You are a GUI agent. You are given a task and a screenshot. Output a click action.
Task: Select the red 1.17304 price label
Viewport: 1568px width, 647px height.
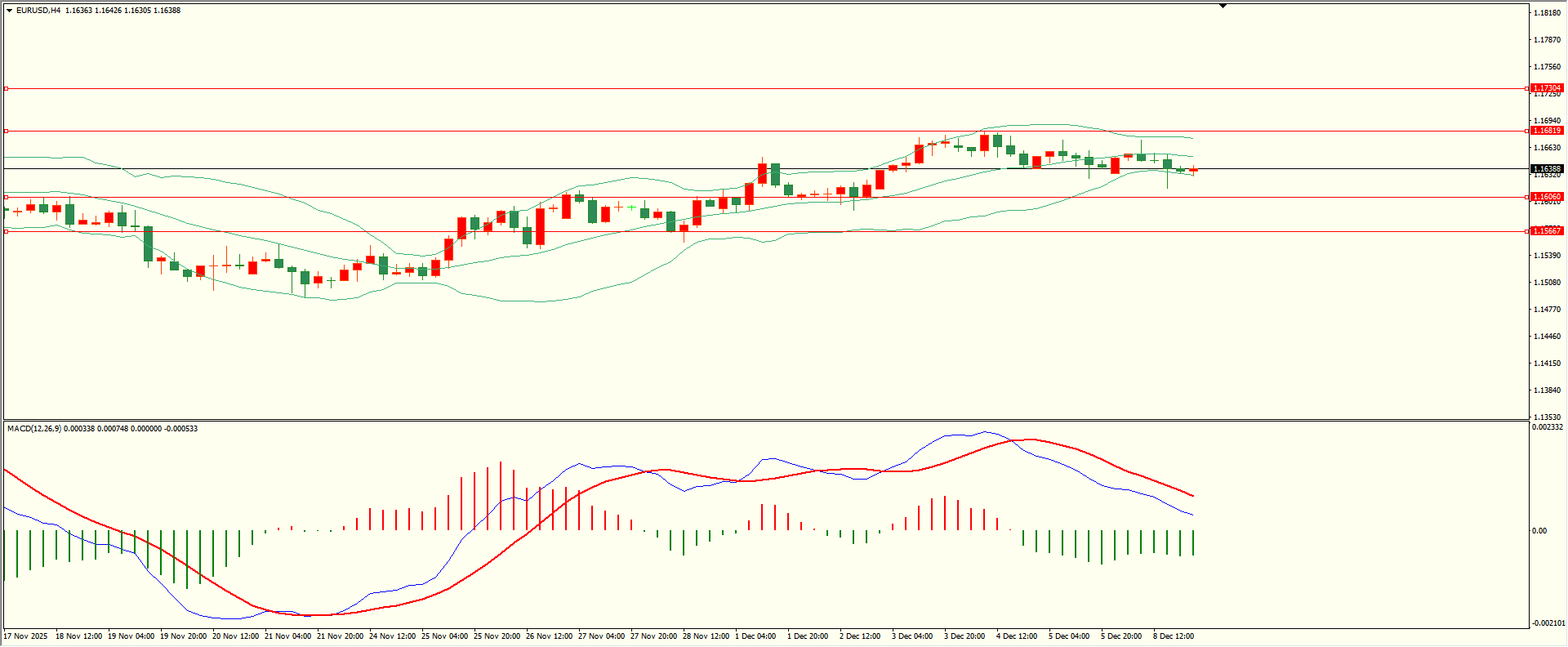point(1547,88)
